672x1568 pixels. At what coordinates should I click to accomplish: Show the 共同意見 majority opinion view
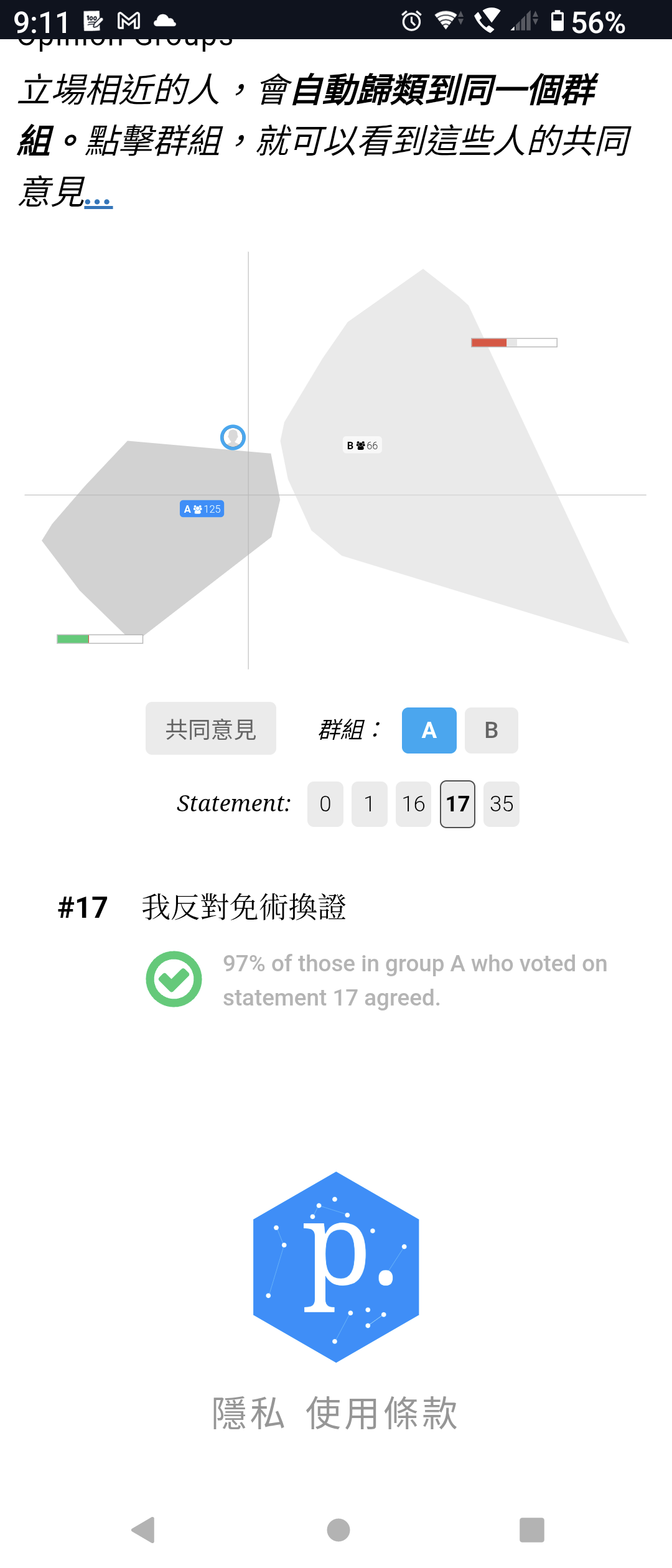click(x=211, y=729)
